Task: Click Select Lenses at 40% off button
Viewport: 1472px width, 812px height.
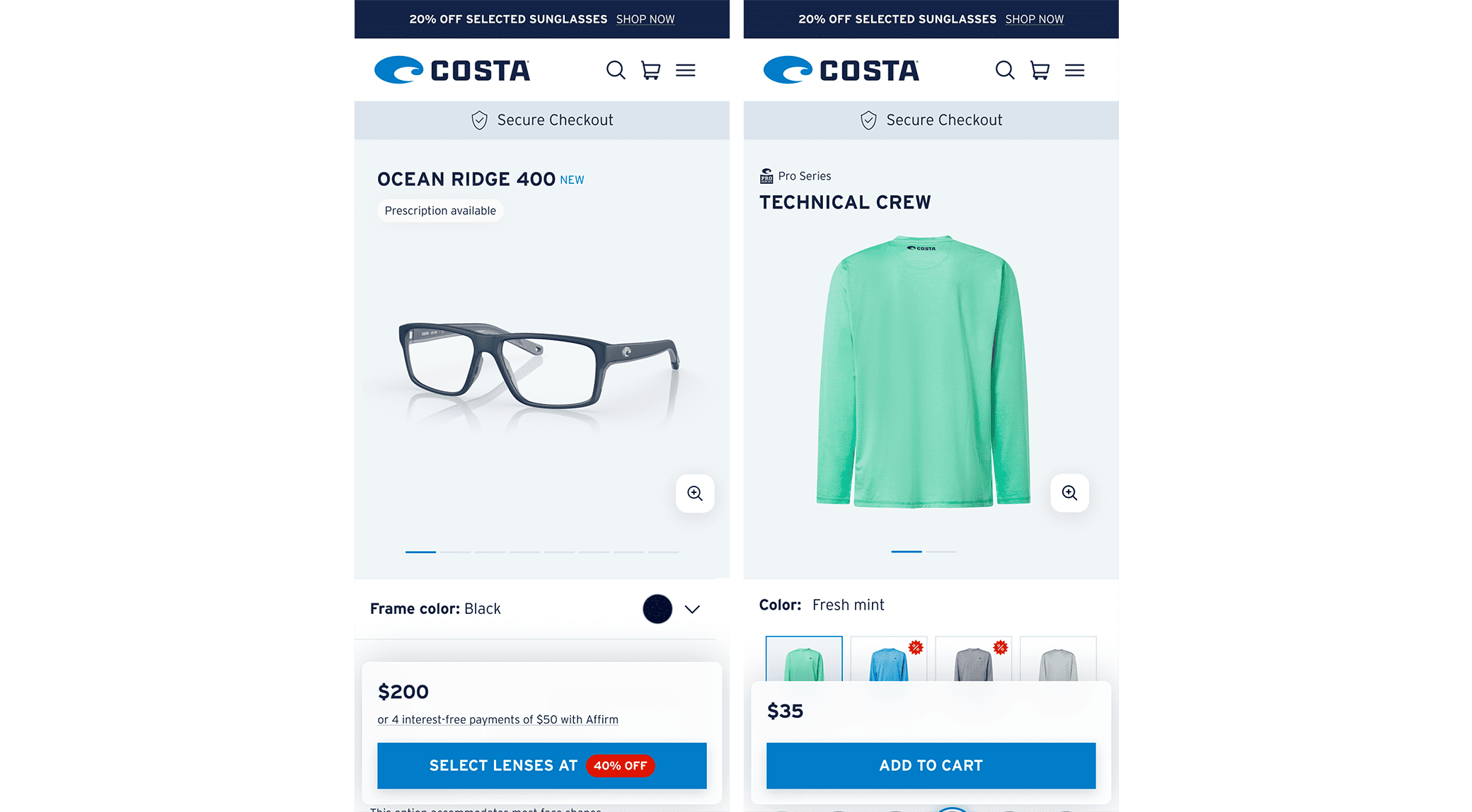Action: click(541, 765)
